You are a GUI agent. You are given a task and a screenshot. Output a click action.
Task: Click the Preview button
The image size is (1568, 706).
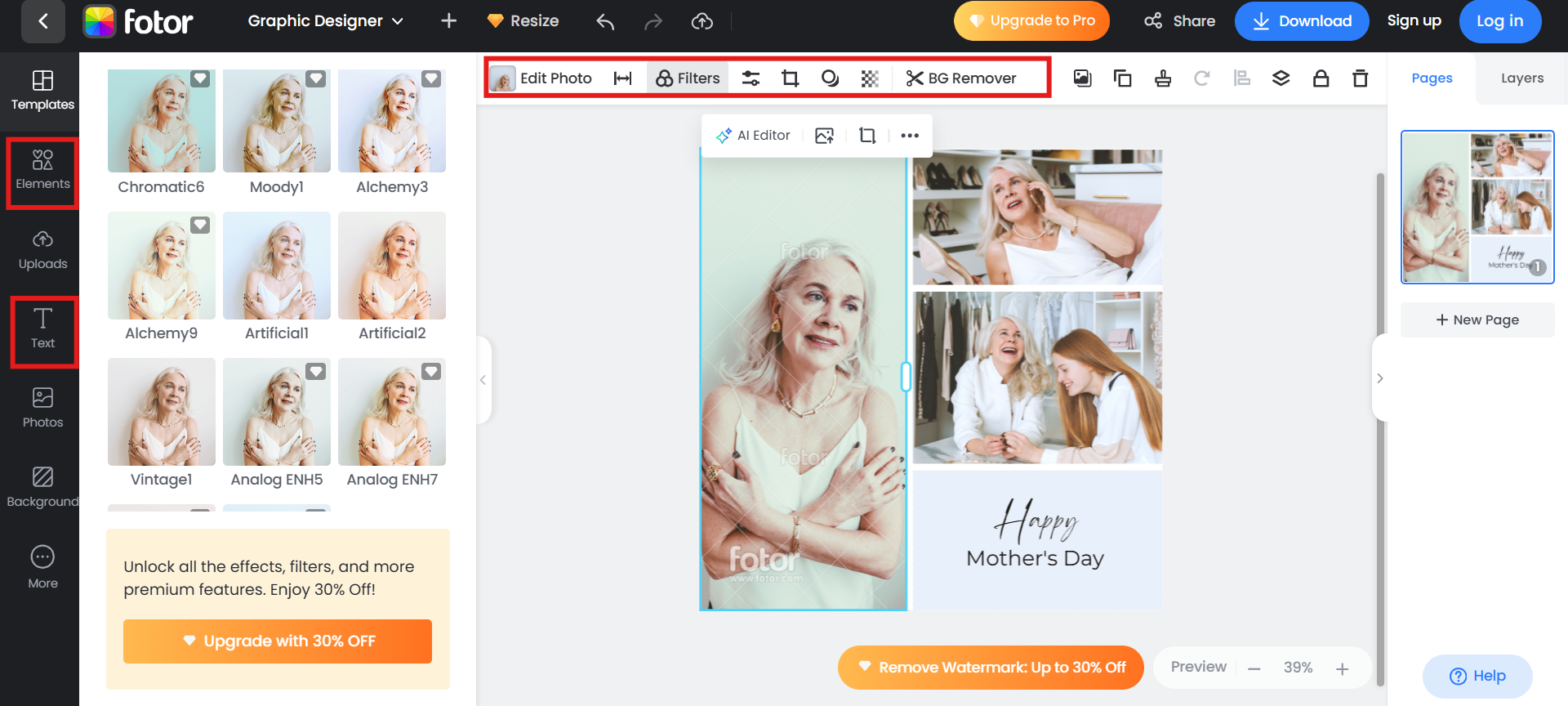tap(1198, 667)
